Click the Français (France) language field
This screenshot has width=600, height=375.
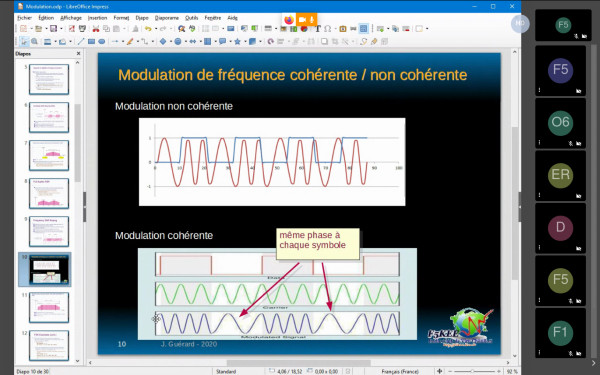pos(400,371)
